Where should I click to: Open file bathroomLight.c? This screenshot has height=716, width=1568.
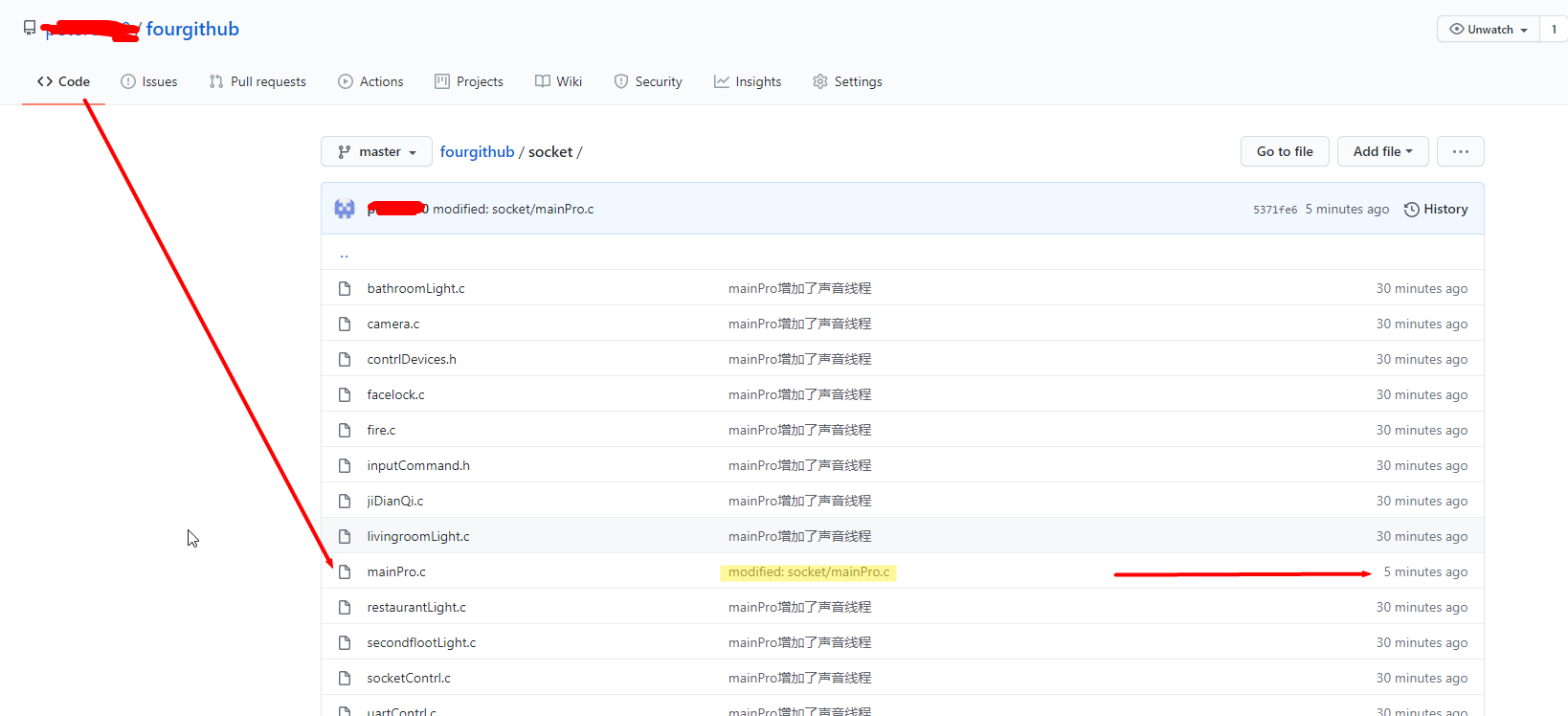coord(415,288)
